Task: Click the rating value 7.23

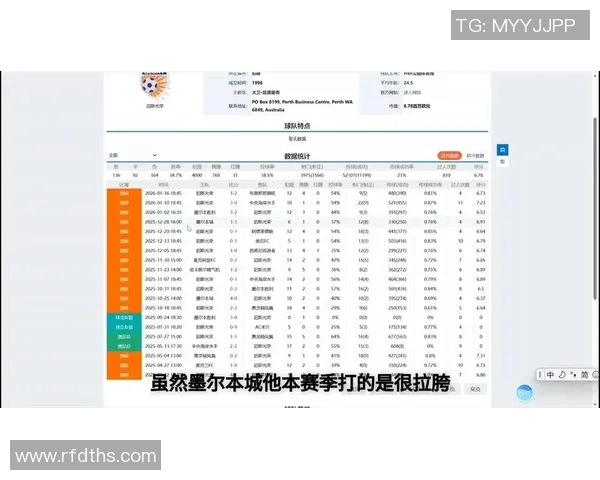Action: coord(481,203)
